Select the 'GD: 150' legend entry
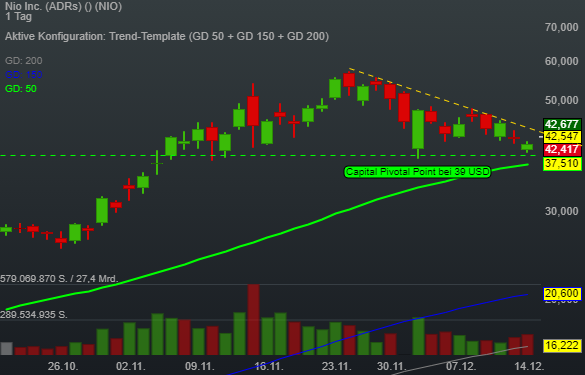This screenshot has height=375, width=585. click(24, 75)
